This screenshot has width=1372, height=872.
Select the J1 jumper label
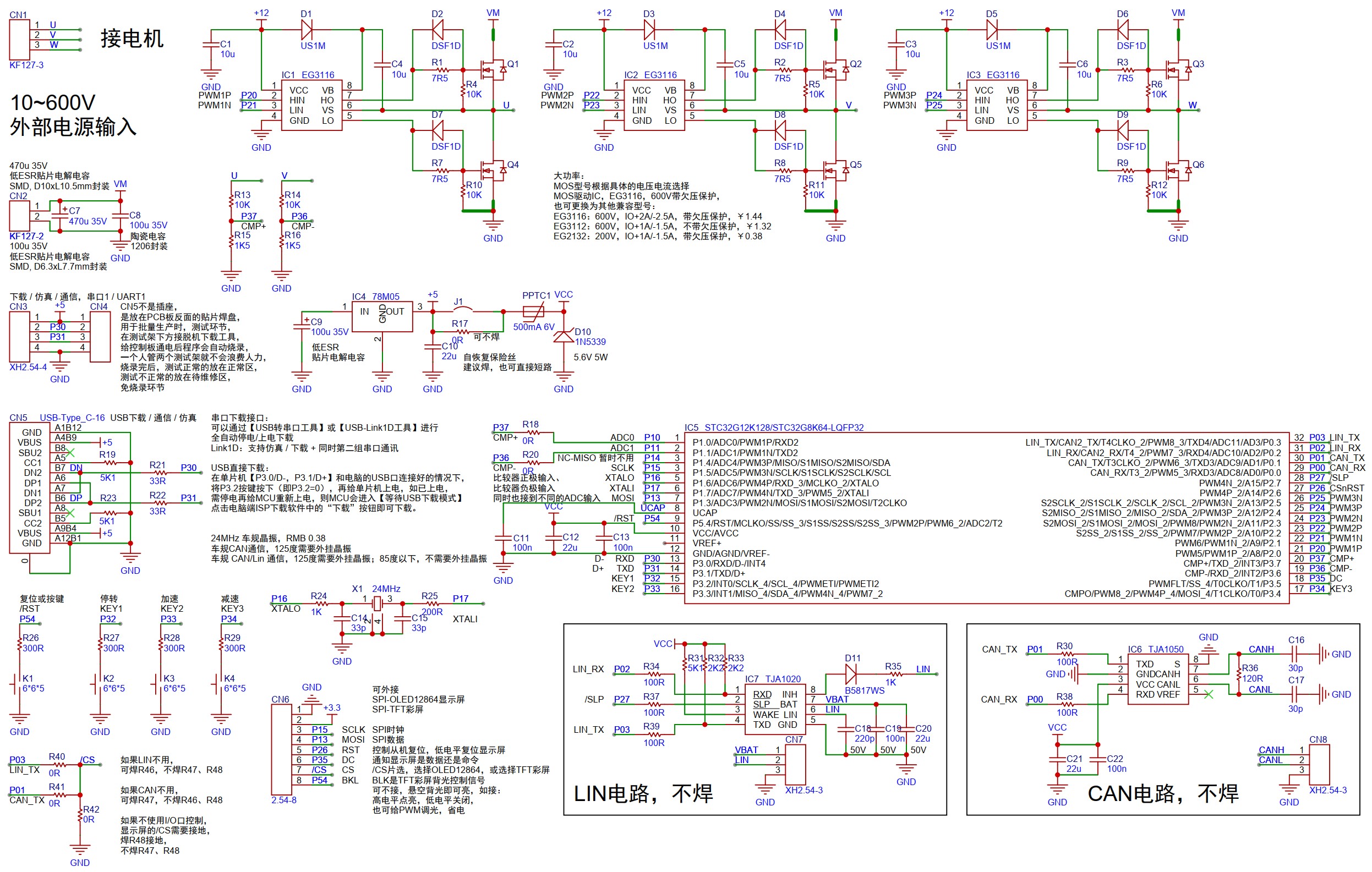coord(458,301)
